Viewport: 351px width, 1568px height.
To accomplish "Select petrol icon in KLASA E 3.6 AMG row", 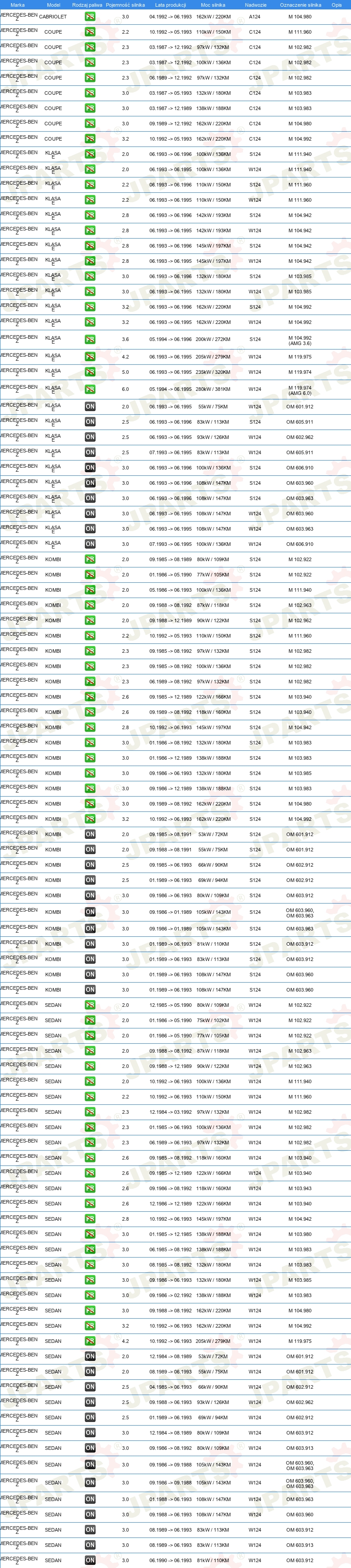I will coord(90,340).
